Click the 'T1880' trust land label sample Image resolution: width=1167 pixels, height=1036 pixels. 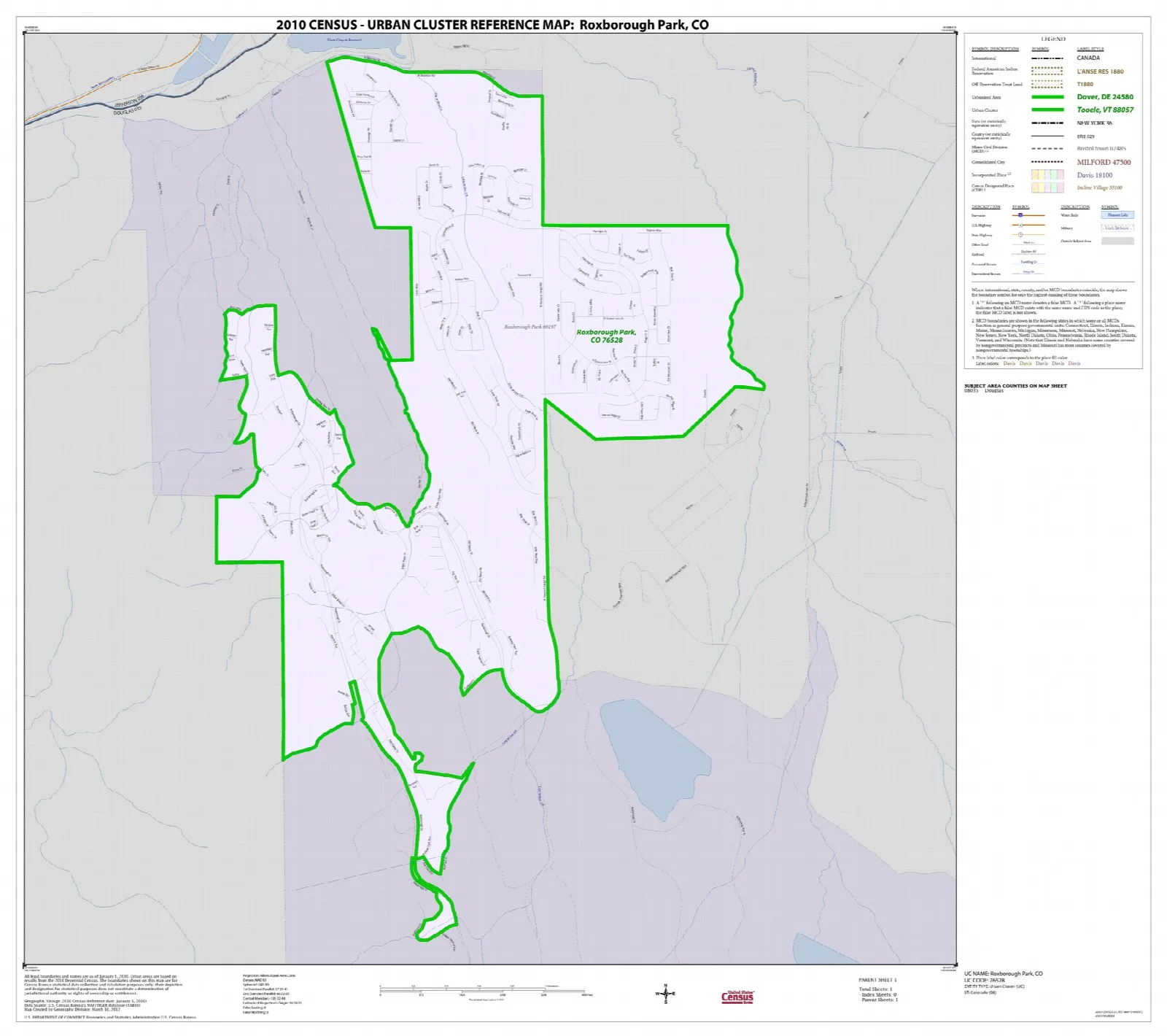coord(1085,85)
